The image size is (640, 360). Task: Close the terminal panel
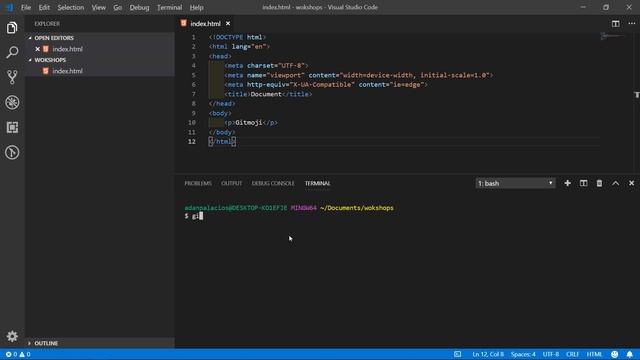click(631, 183)
